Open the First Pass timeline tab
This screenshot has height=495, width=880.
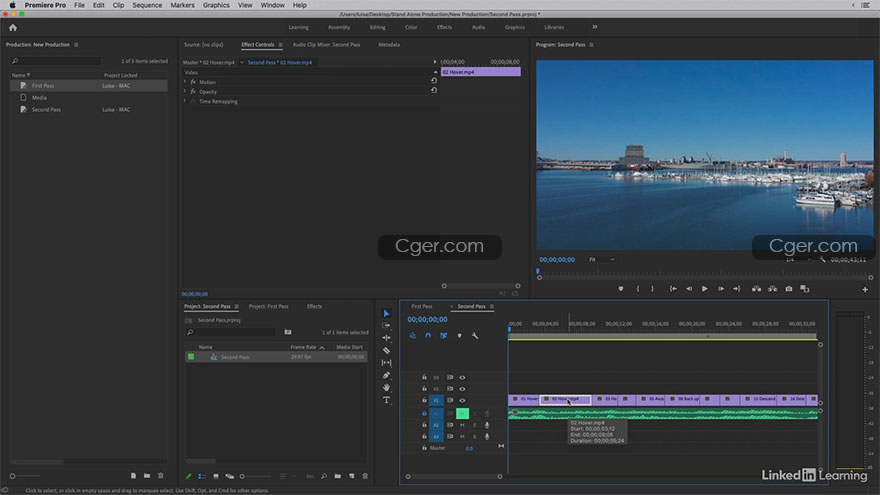click(422, 306)
